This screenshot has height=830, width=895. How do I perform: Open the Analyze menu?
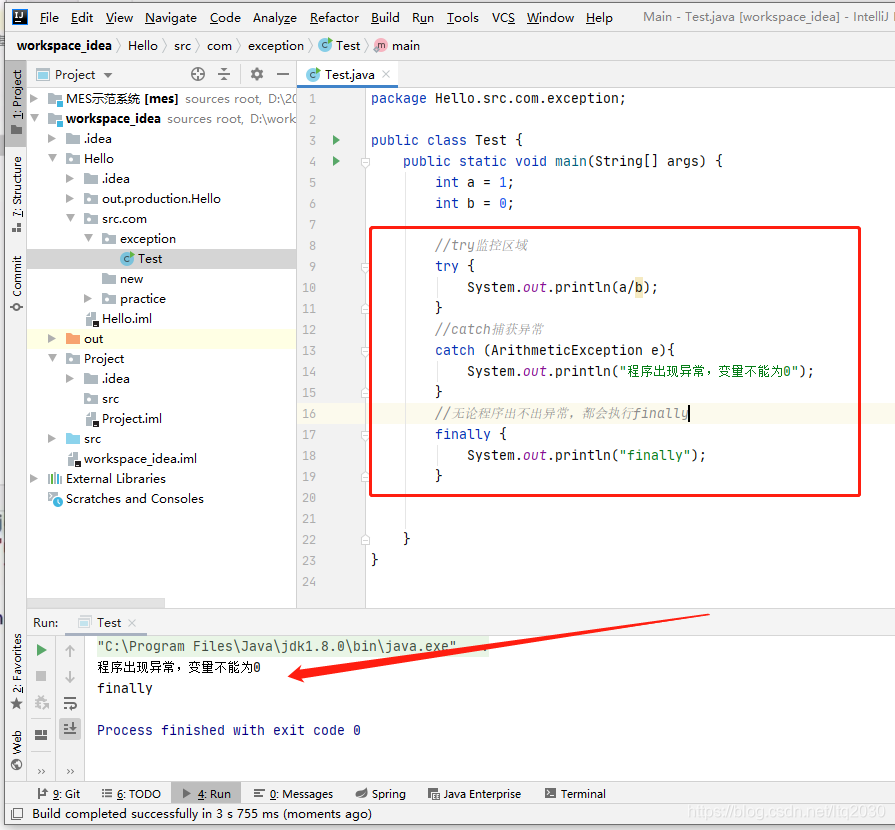point(275,18)
